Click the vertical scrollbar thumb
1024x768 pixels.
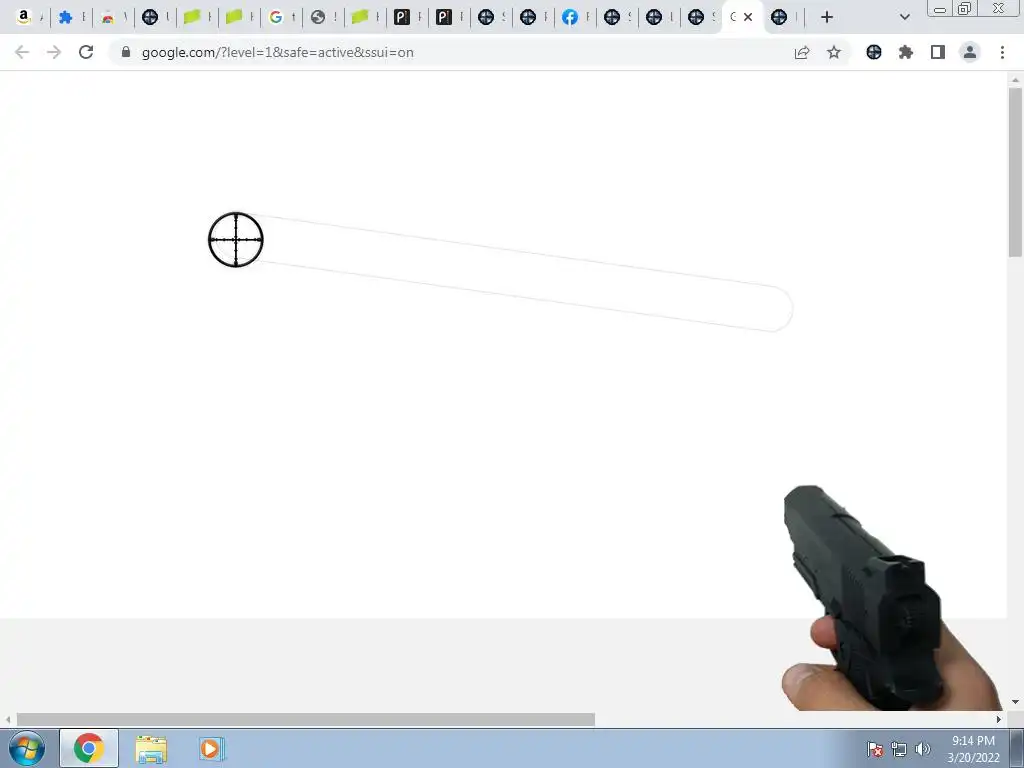[1015, 172]
